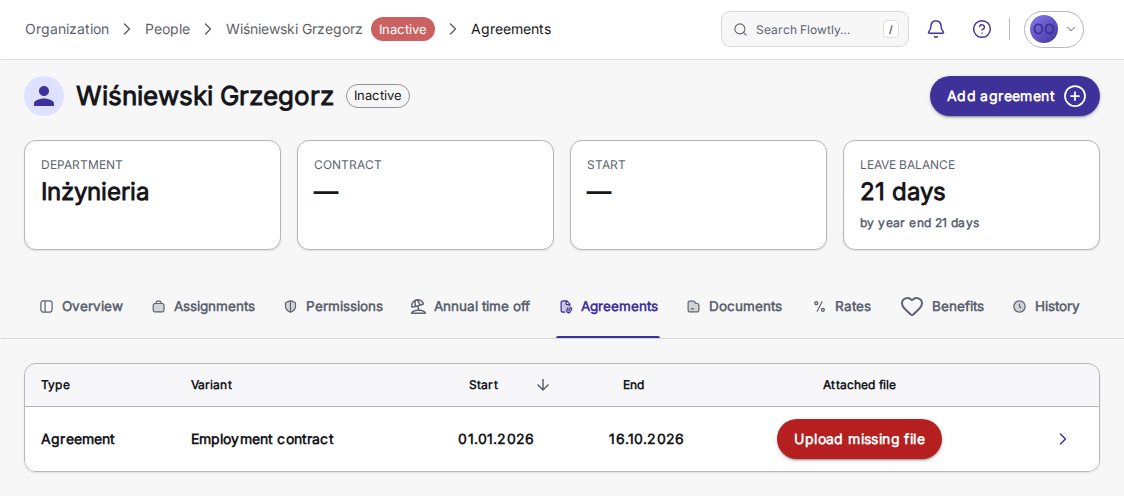
Task: Open the notifications bell
Action: point(935,29)
